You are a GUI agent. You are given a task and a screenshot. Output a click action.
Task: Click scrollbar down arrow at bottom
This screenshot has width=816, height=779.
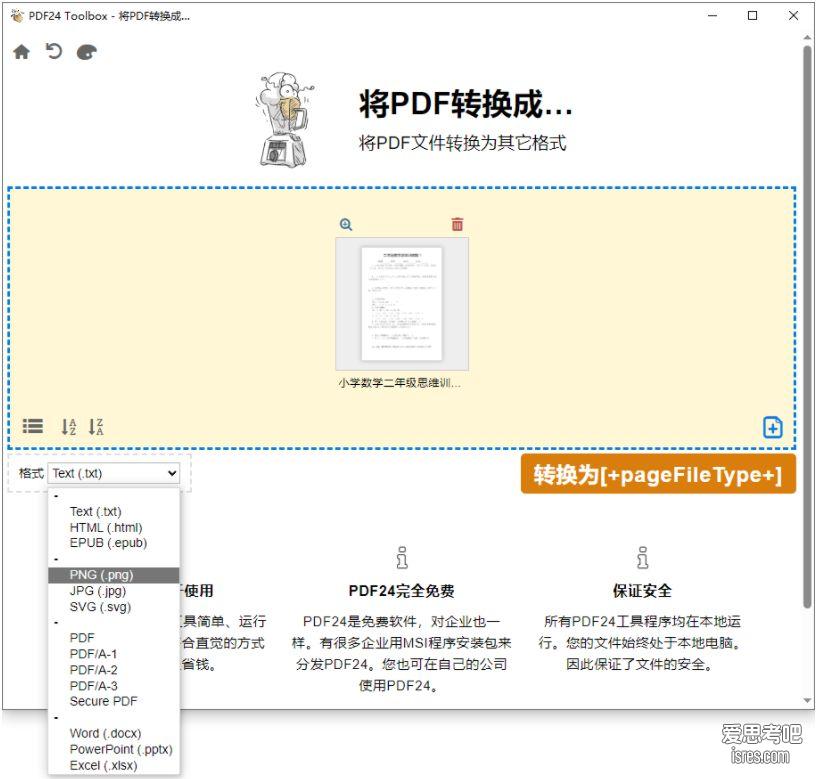click(x=807, y=700)
